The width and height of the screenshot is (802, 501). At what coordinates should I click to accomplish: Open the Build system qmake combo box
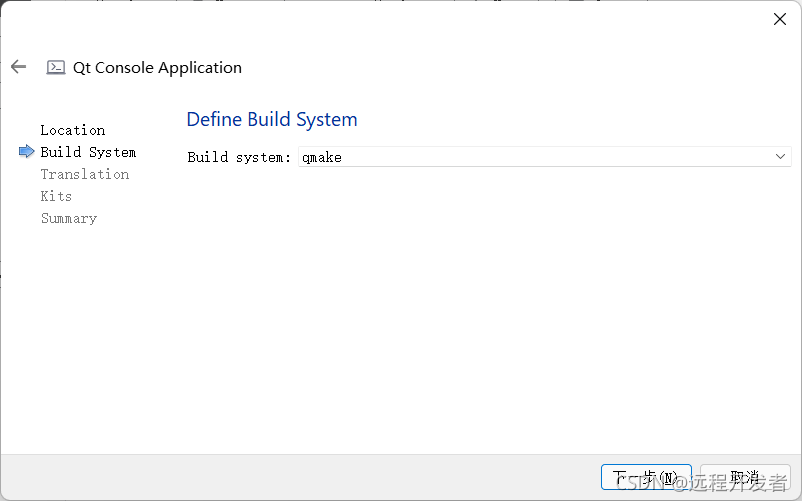[x=544, y=157]
